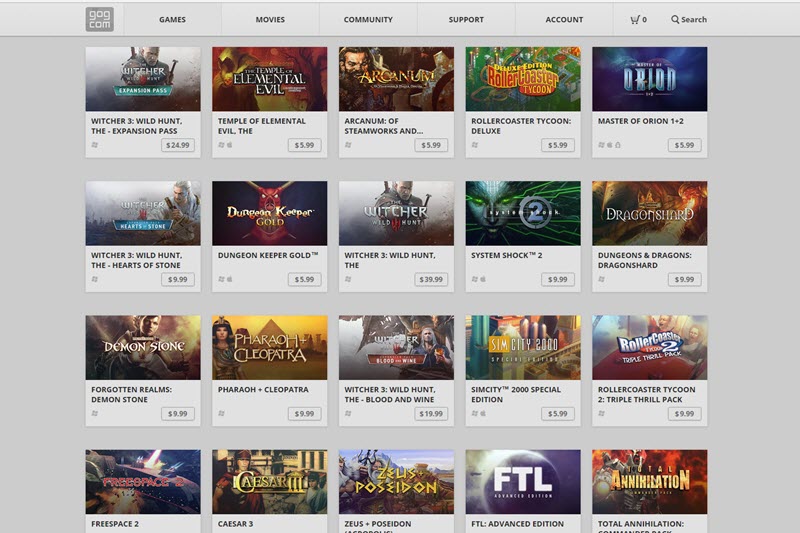Open the MOVIES menu

[x=270, y=19]
